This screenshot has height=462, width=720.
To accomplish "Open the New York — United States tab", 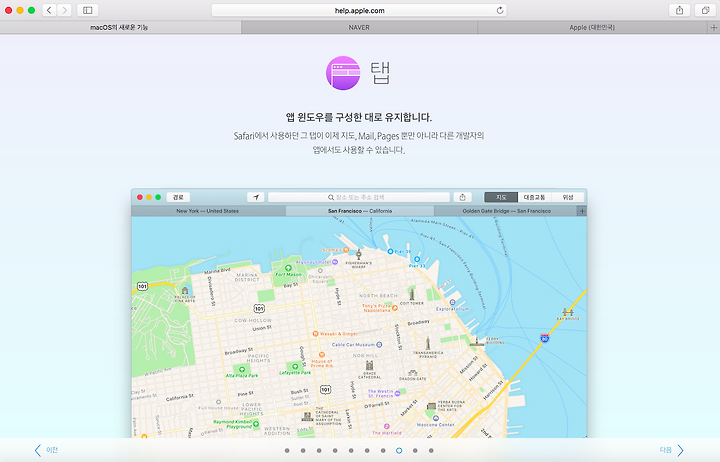I will [208, 211].
